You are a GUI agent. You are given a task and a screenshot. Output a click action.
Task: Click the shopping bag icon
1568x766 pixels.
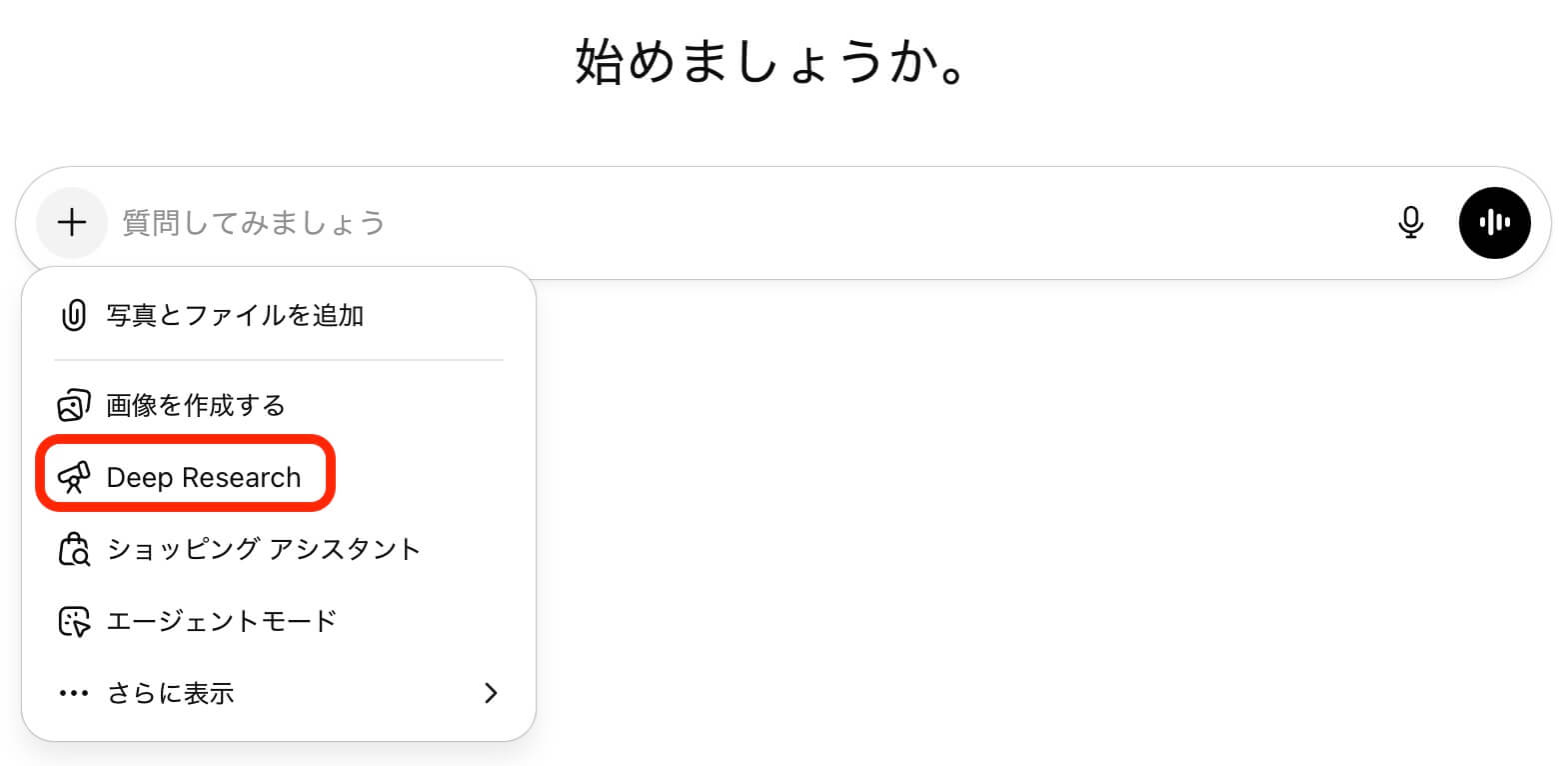74,550
